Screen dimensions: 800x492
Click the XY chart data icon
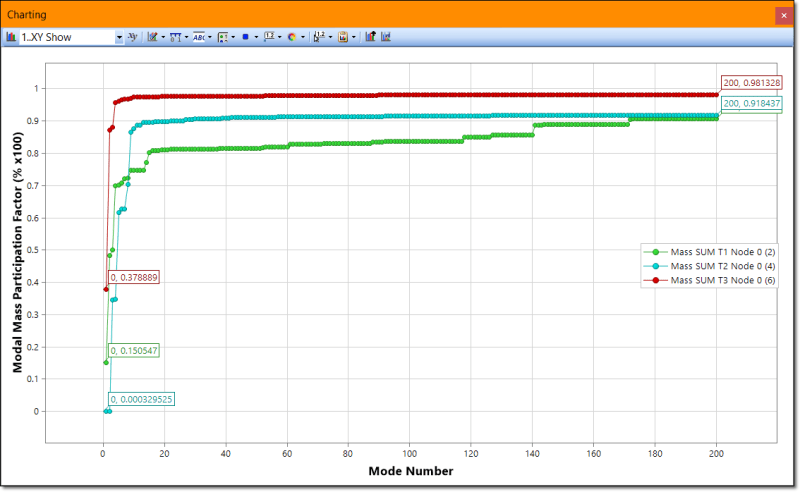tap(133, 37)
